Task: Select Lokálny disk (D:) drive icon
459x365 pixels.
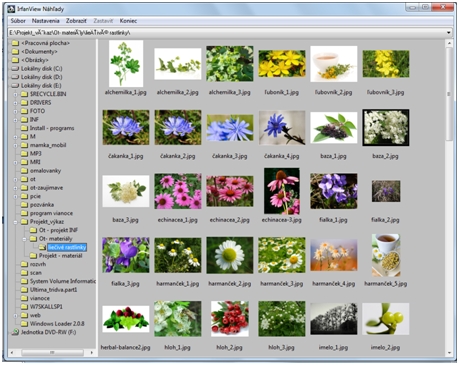Action: coord(15,77)
